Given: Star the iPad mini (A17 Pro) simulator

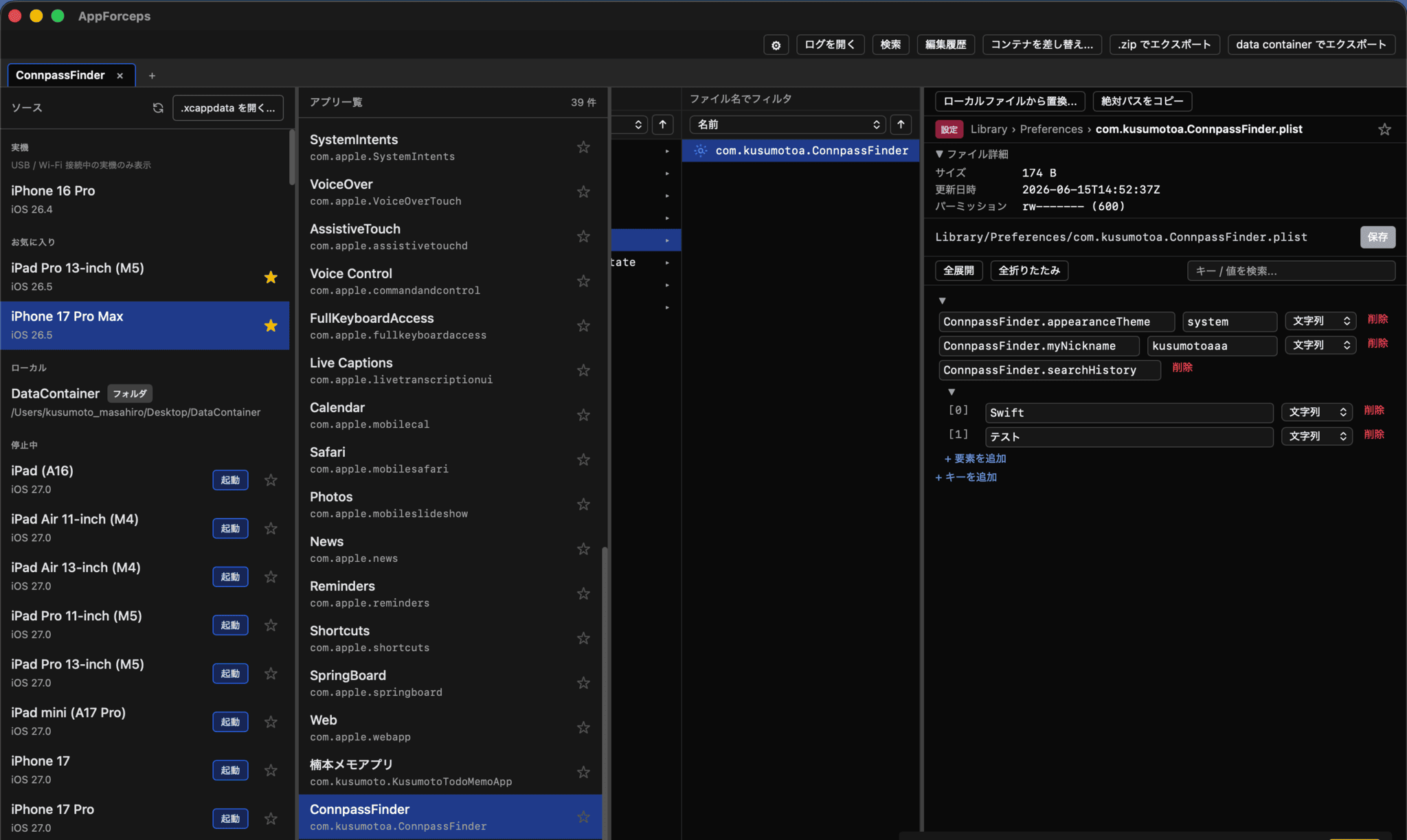Looking at the screenshot, I should point(271,722).
